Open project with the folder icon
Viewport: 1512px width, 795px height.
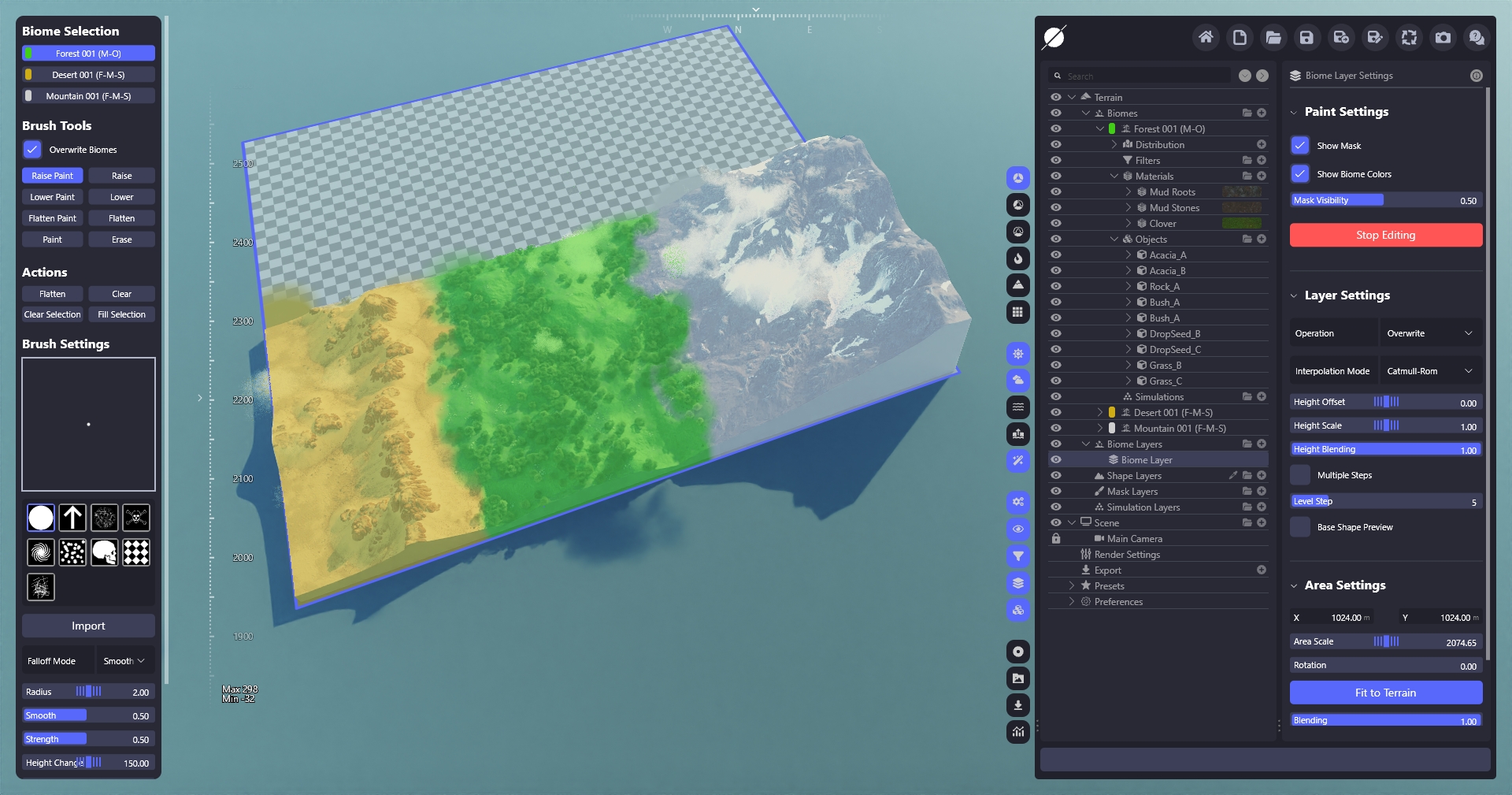coord(1273,37)
